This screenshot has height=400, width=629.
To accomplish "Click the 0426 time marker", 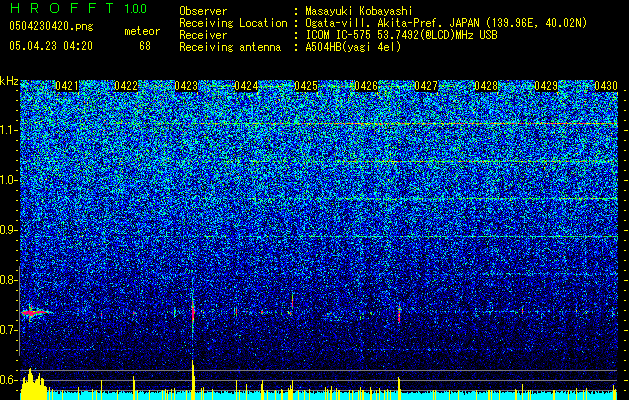I will coord(366,86).
